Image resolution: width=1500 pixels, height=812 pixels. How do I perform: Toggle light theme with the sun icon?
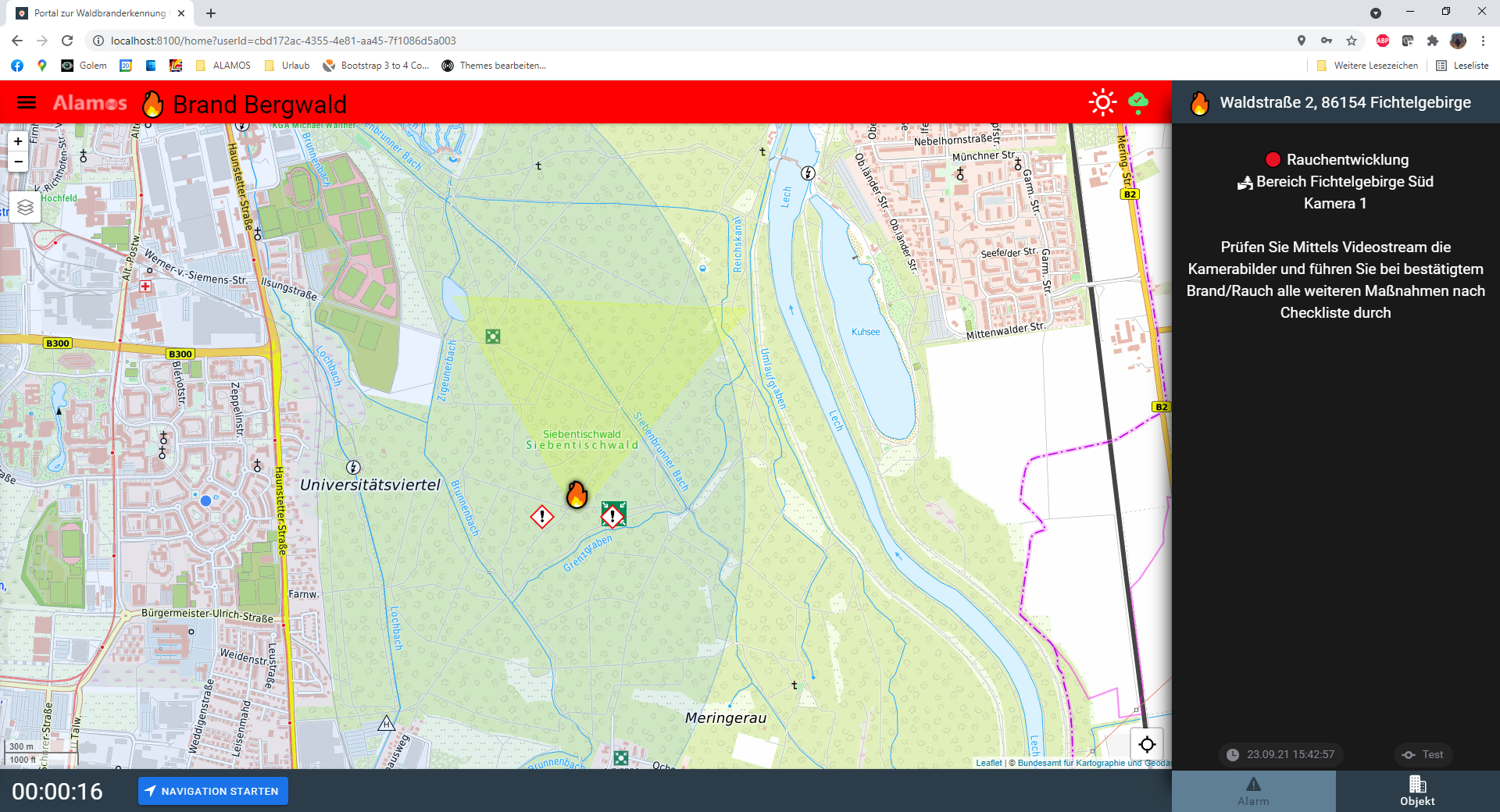(1102, 103)
